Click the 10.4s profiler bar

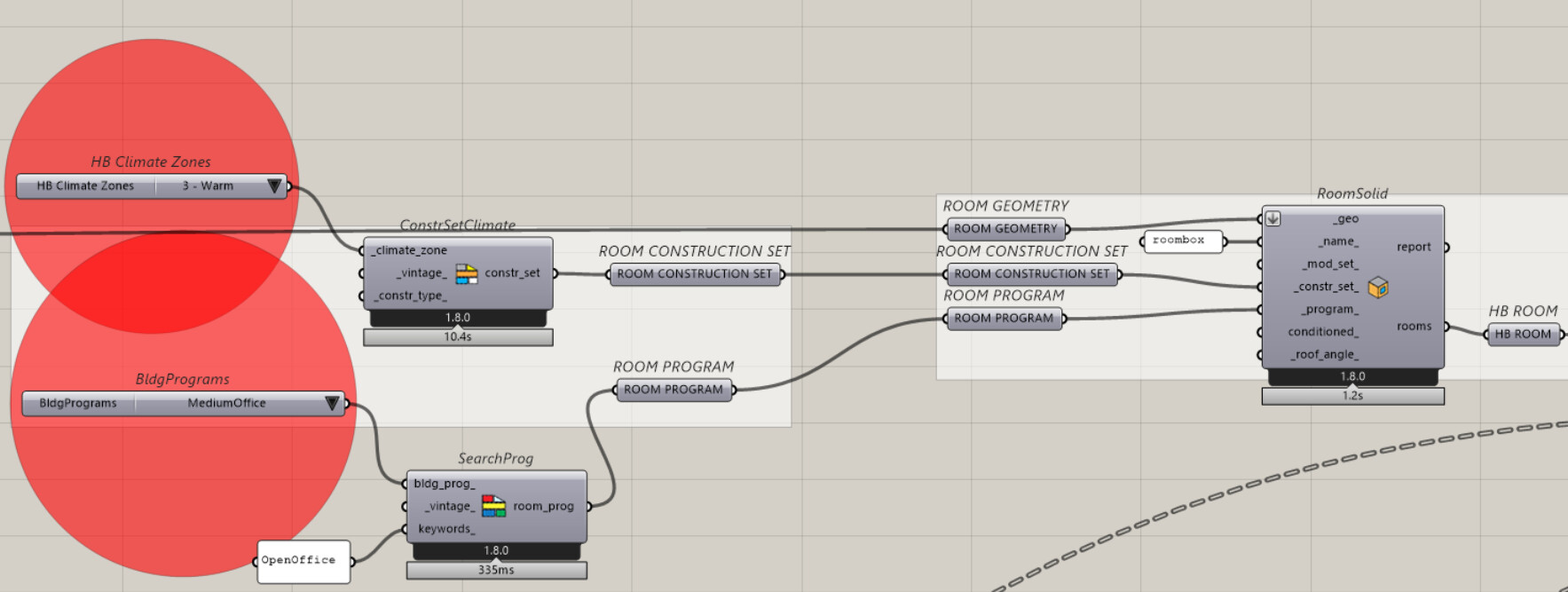[x=458, y=337]
